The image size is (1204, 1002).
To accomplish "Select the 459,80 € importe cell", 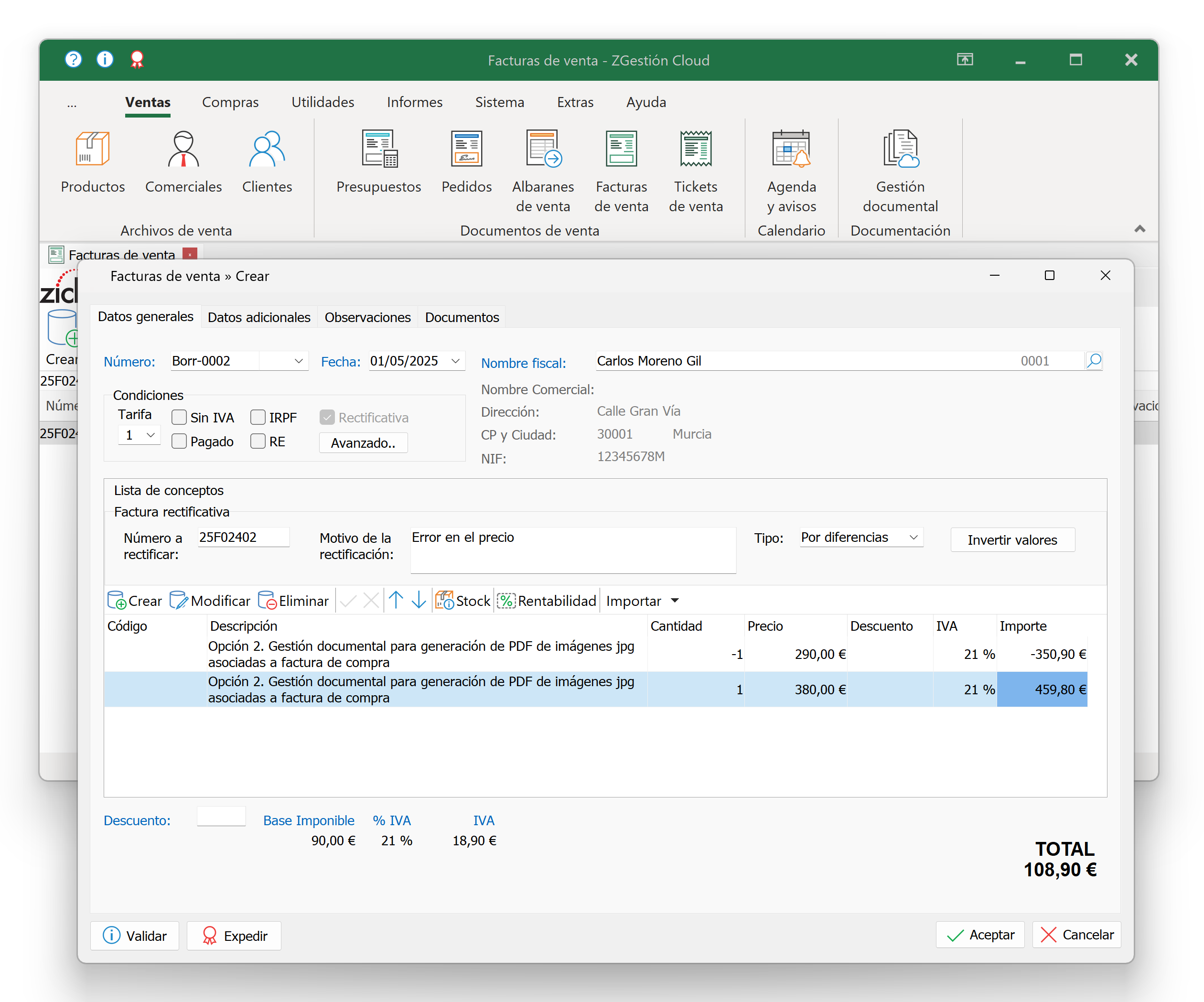I will point(1042,690).
